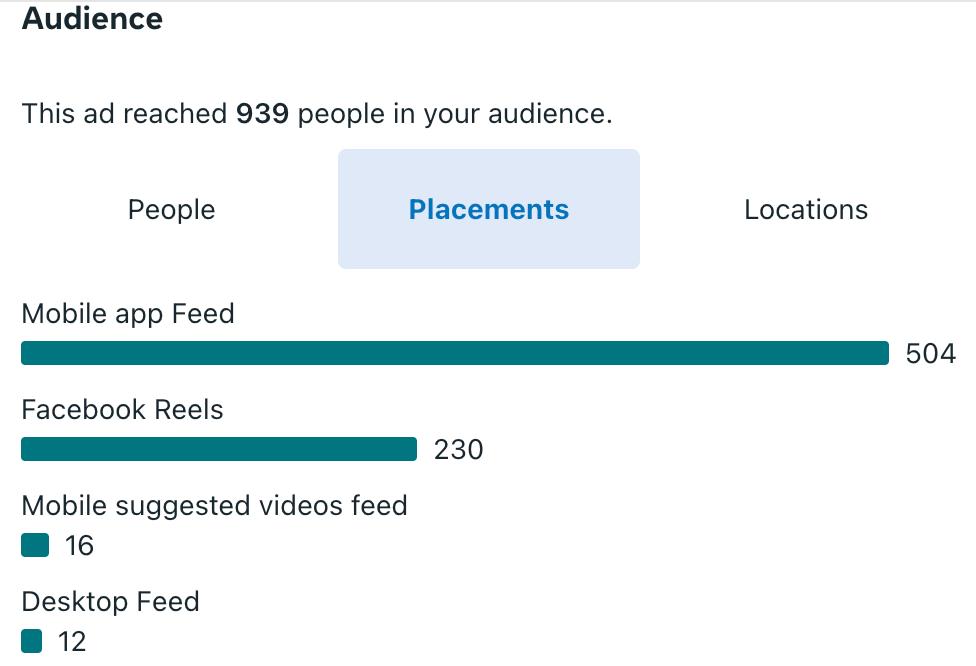Click the Mobile app Feed label

pos(128,314)
